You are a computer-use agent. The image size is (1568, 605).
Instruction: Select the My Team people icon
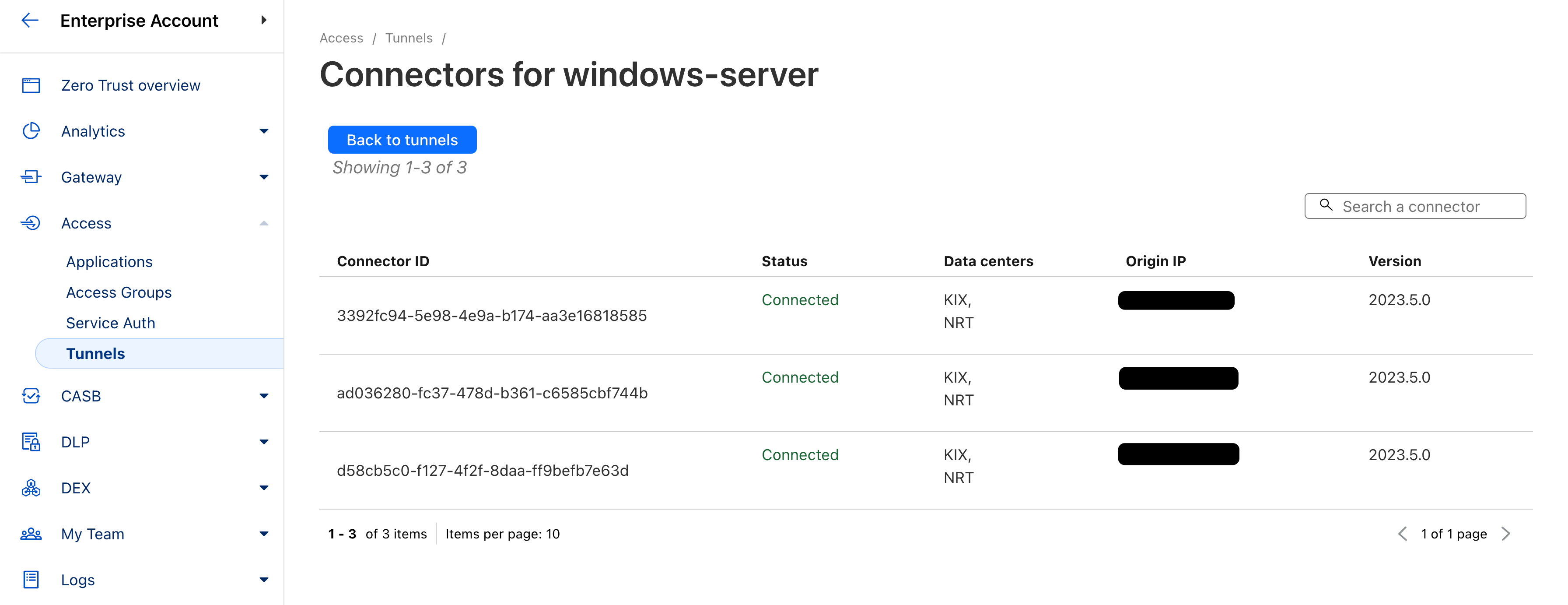coord(31,534)
